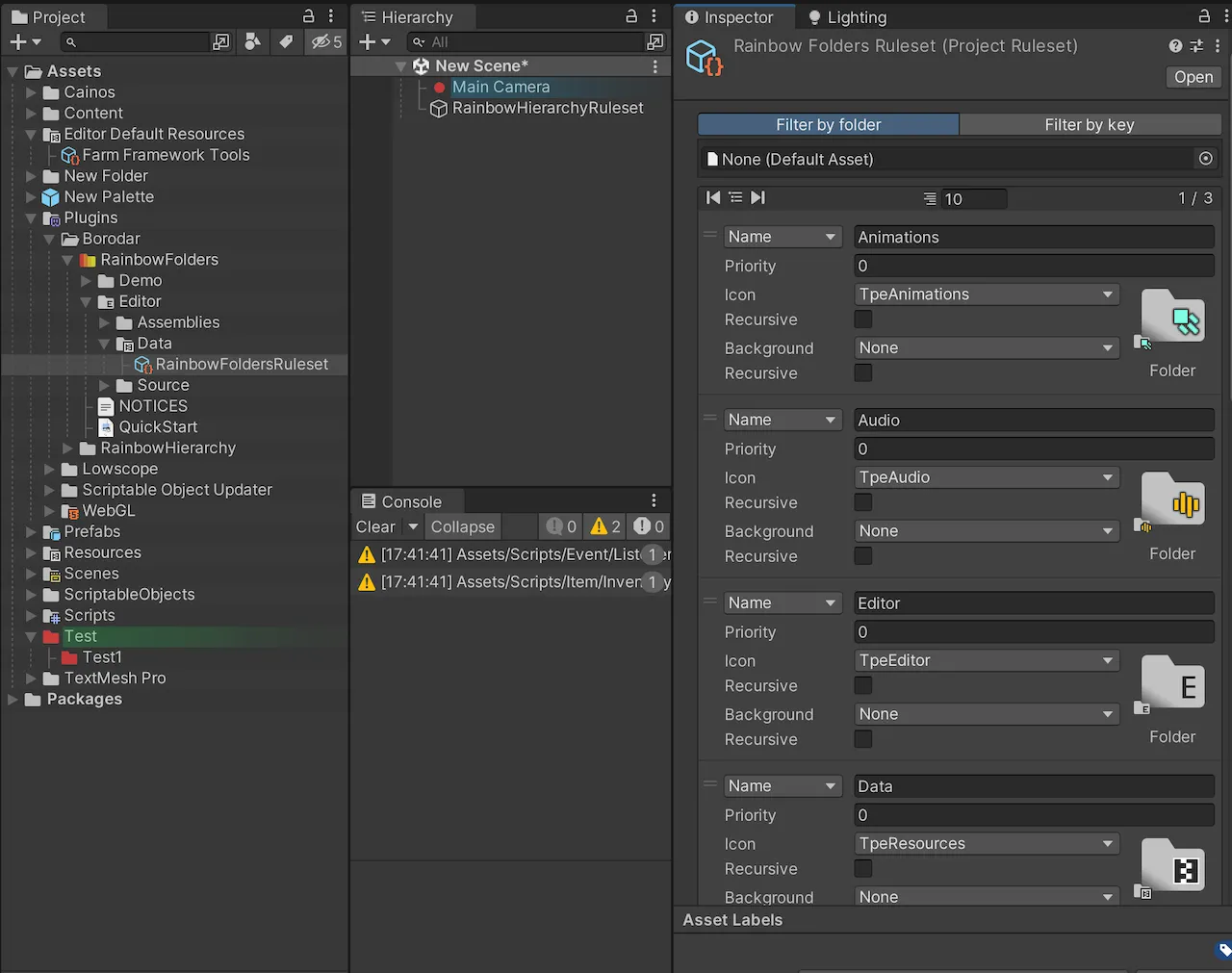1232x973 pixels.
Task: Click the Console Collapse button
Action: [x=463, y=526]
